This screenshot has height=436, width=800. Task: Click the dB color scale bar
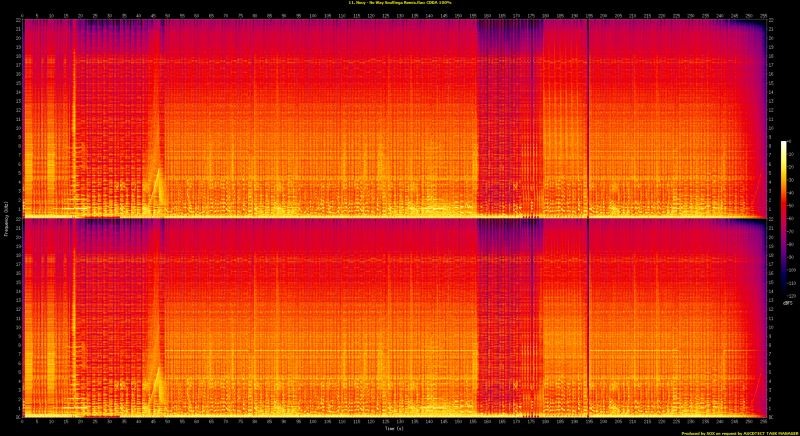(784, 218)
